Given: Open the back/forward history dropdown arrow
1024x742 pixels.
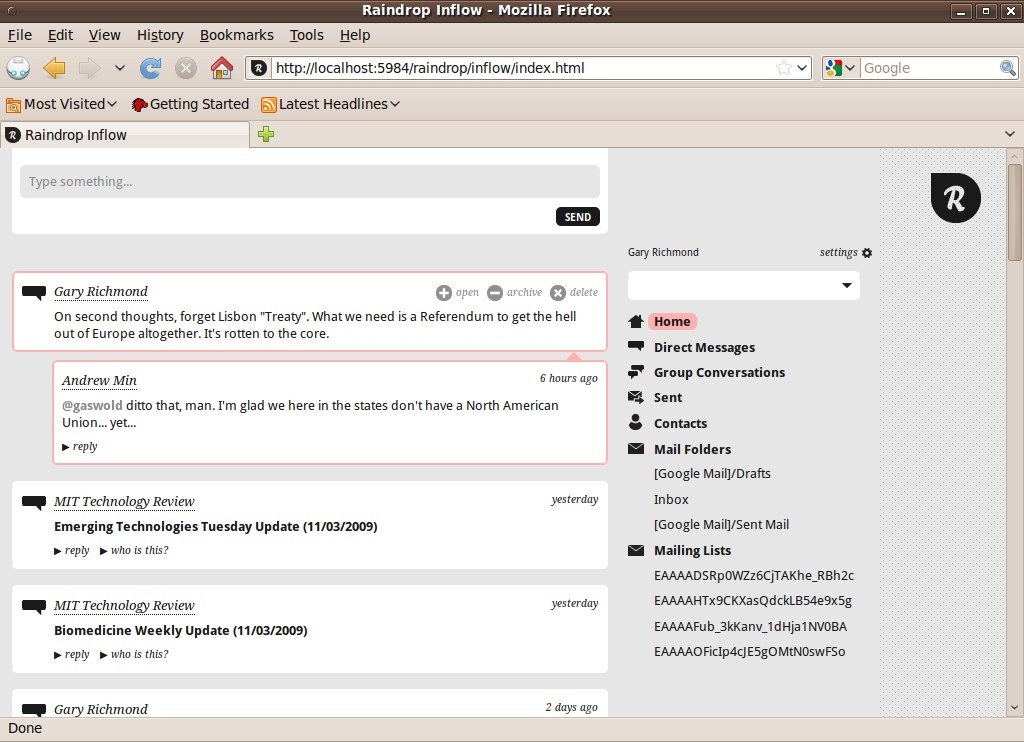Looking at the screenshot, I should pos(120,68).
